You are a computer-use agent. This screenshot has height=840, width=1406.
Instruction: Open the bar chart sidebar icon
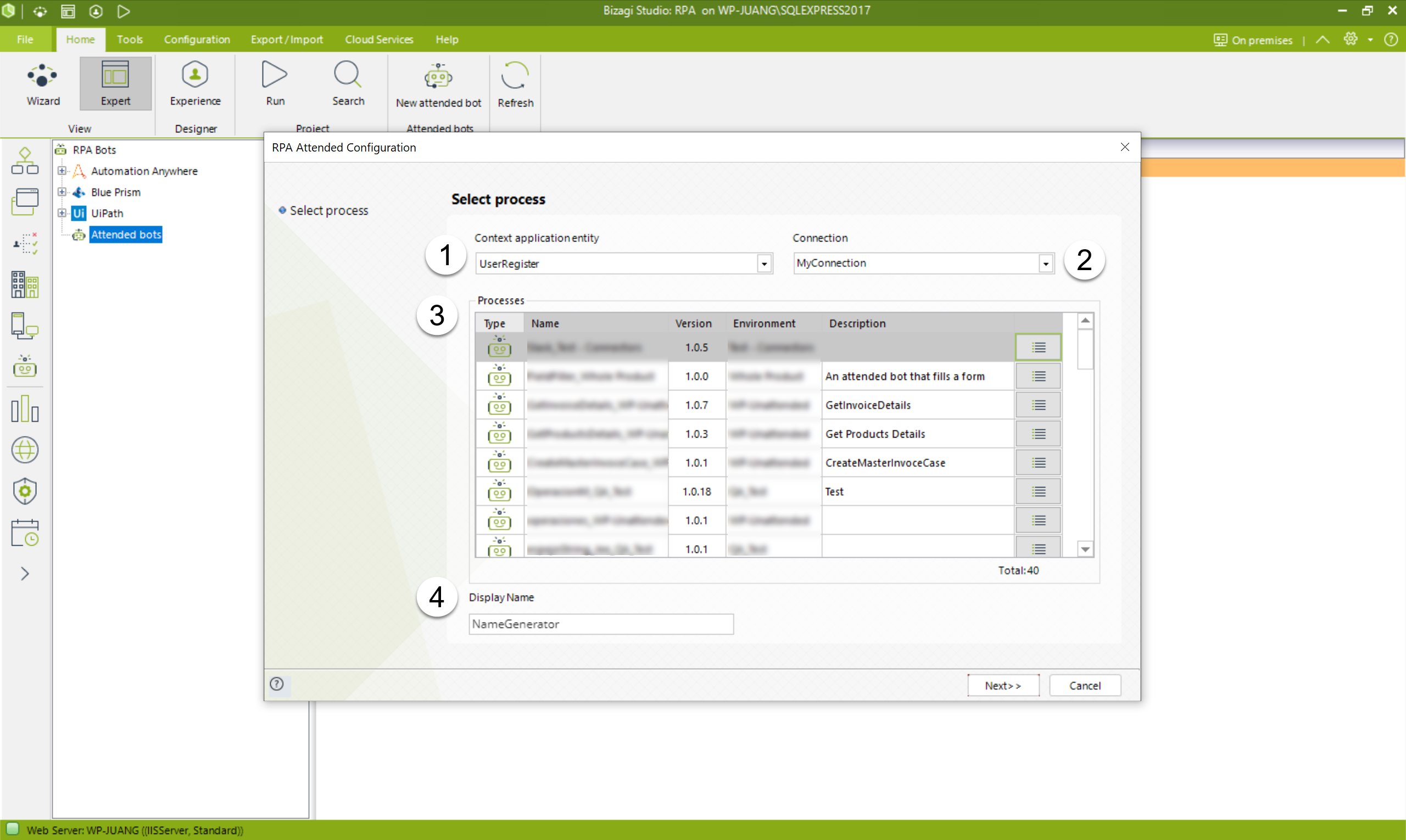click(25, 408)
